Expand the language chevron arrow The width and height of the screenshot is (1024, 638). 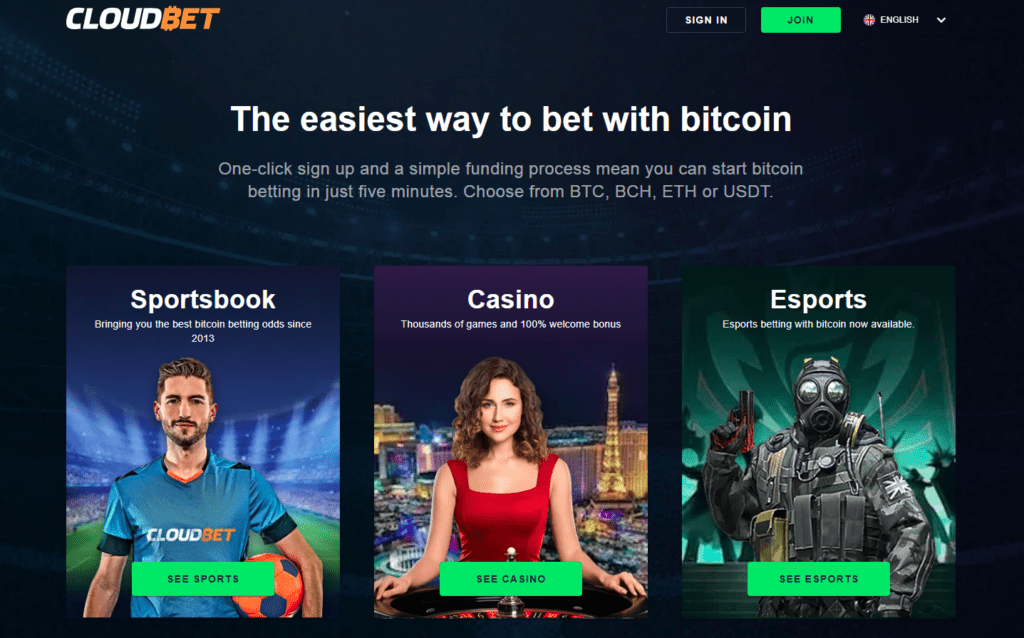(940, 20)
